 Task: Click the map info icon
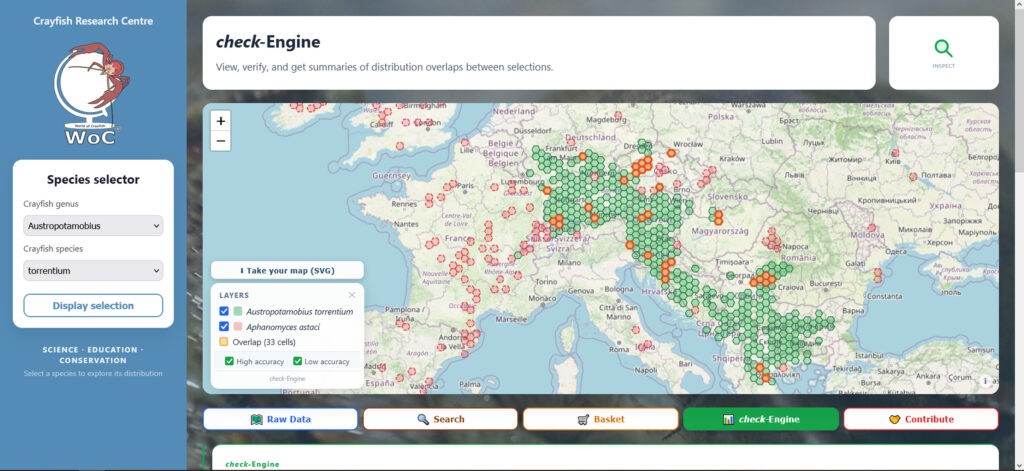985,381
